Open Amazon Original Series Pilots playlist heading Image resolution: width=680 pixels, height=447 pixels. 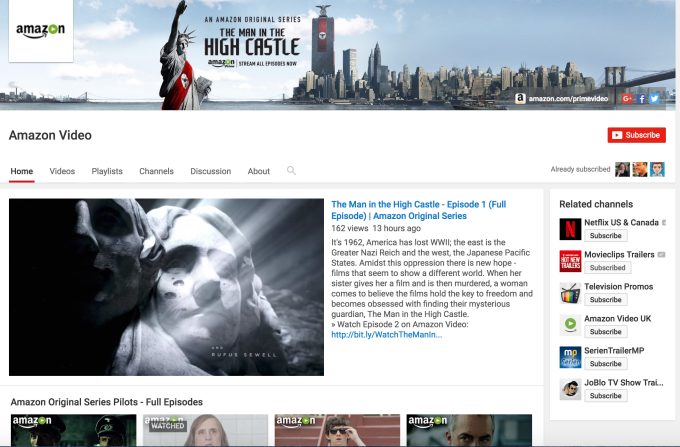point(107,402)
